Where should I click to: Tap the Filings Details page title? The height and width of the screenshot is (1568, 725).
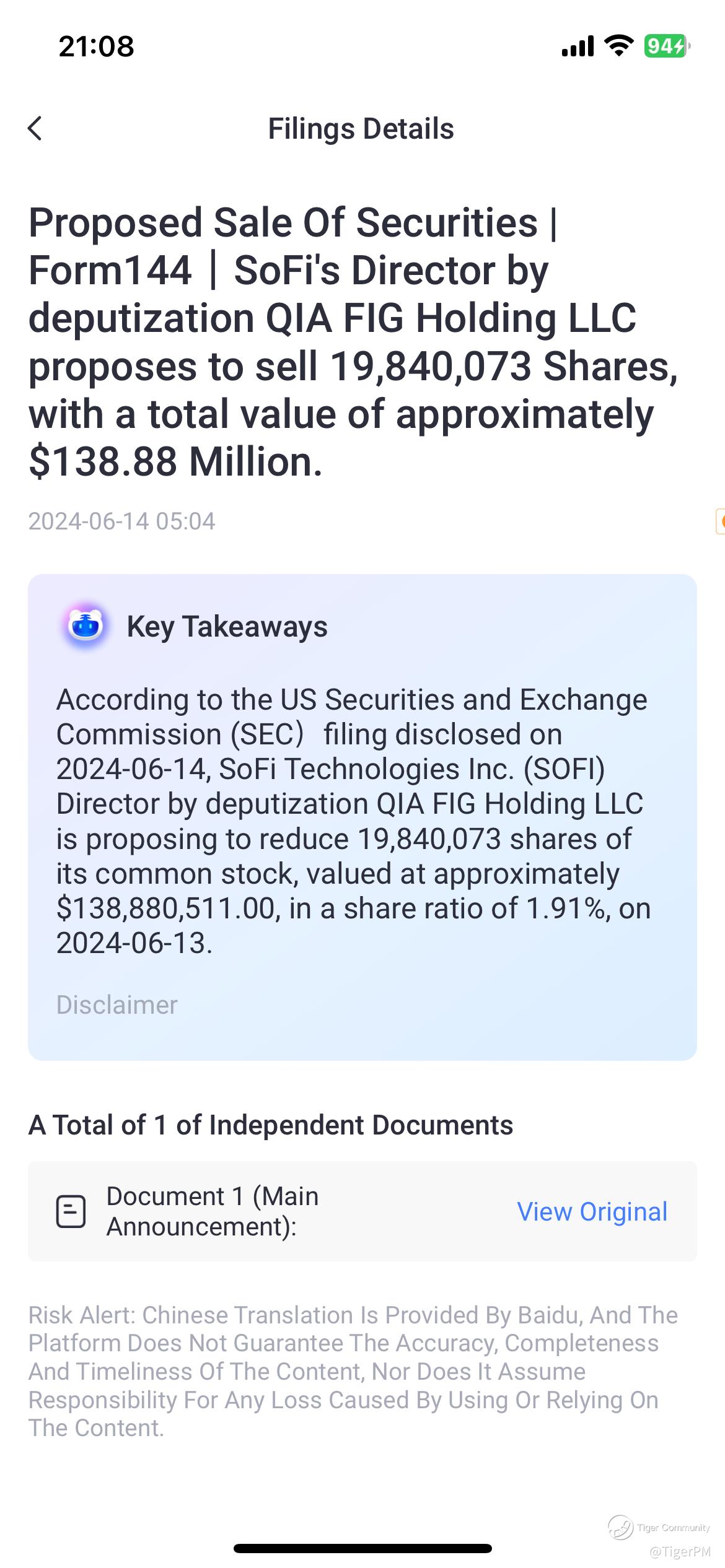361,129
